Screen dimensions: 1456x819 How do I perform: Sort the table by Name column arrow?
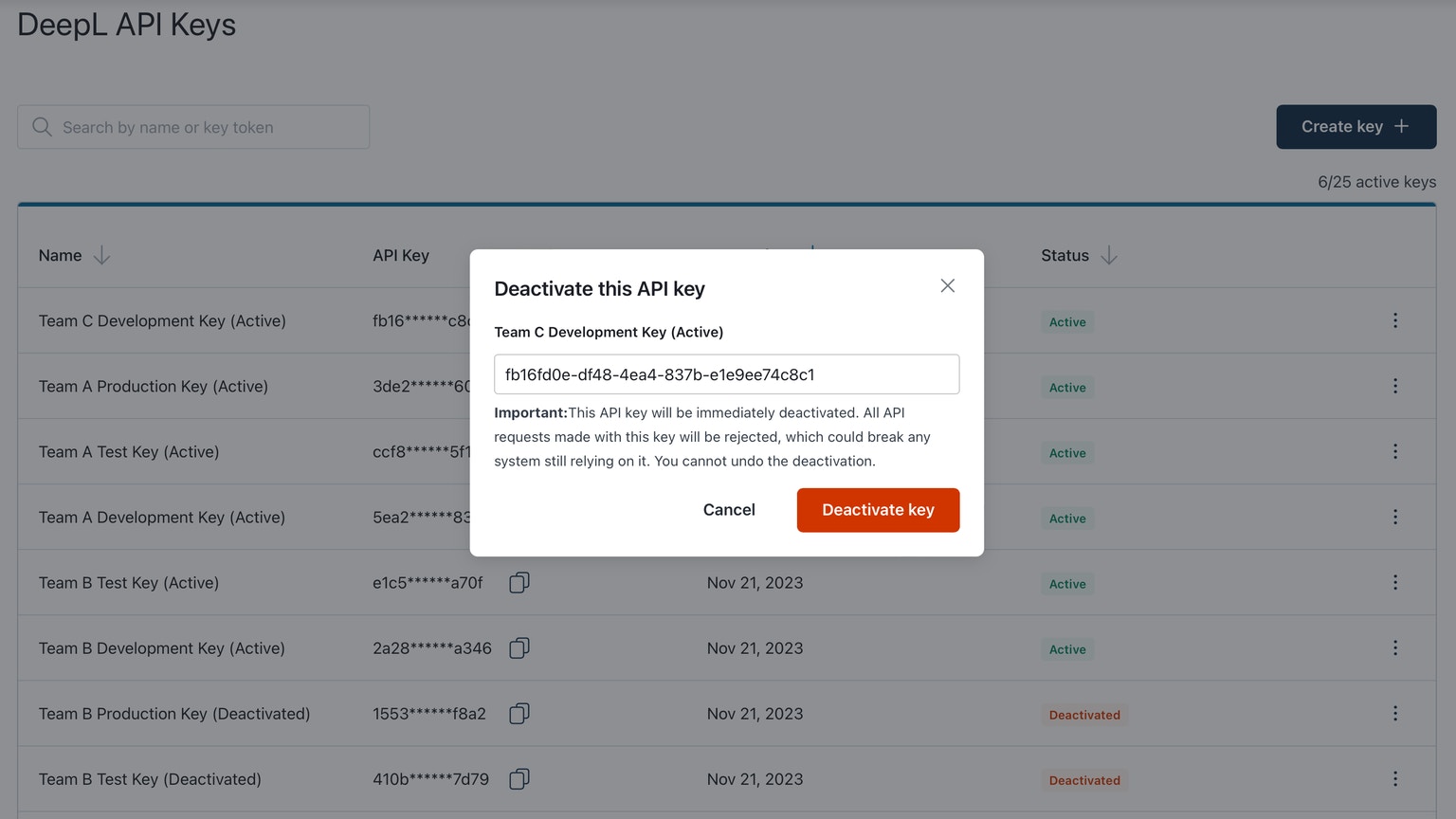(x=101, y=256)
